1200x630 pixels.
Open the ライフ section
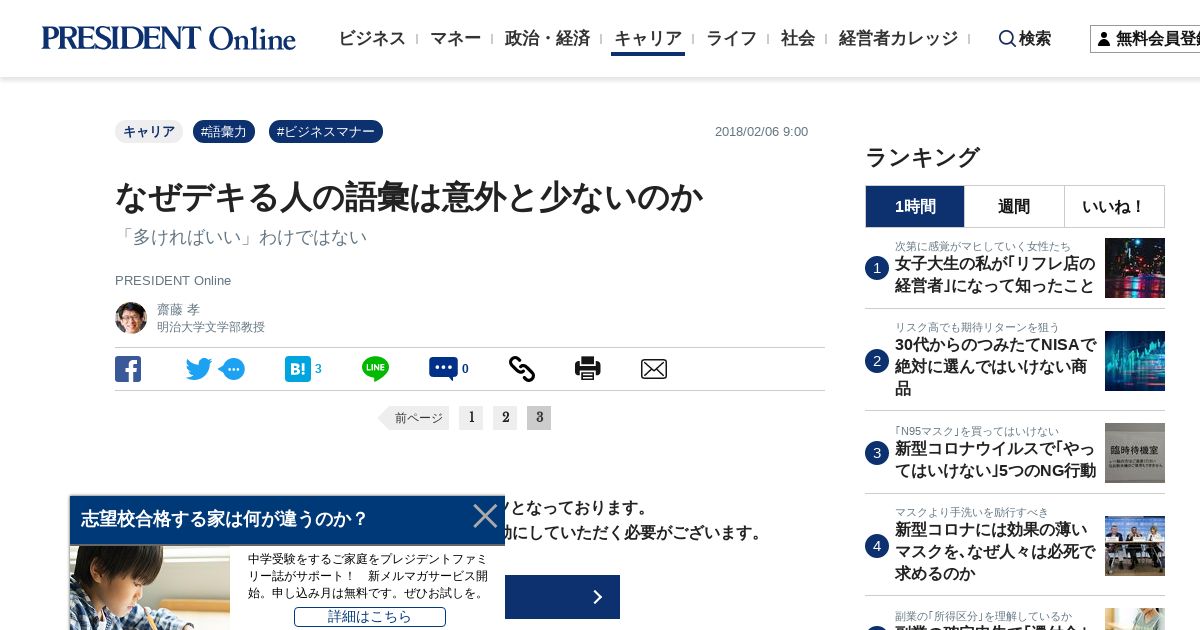tap(731, 38)
